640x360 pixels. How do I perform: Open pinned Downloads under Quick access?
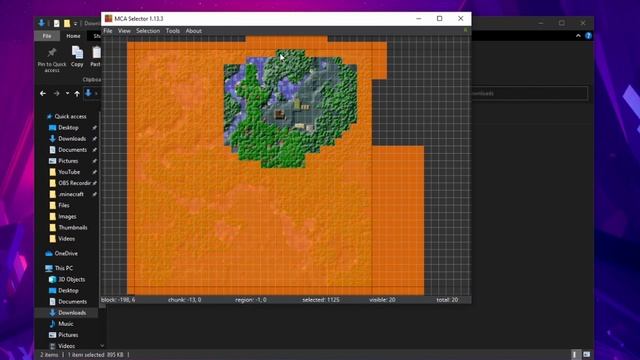click(x=72, y=138)
